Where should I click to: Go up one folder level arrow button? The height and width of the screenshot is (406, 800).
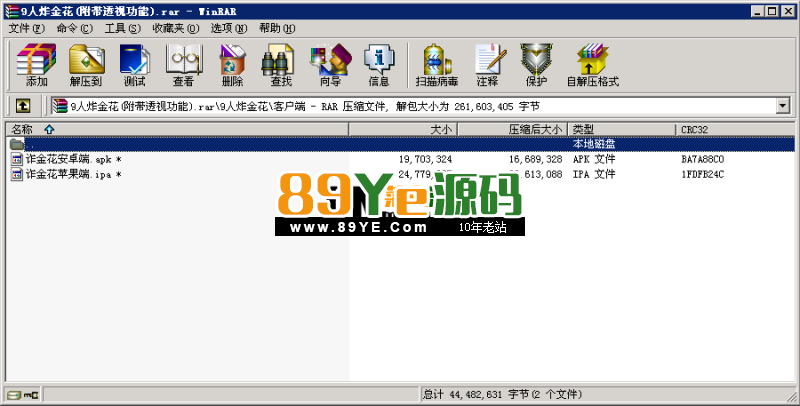click(x=22, y=106)
